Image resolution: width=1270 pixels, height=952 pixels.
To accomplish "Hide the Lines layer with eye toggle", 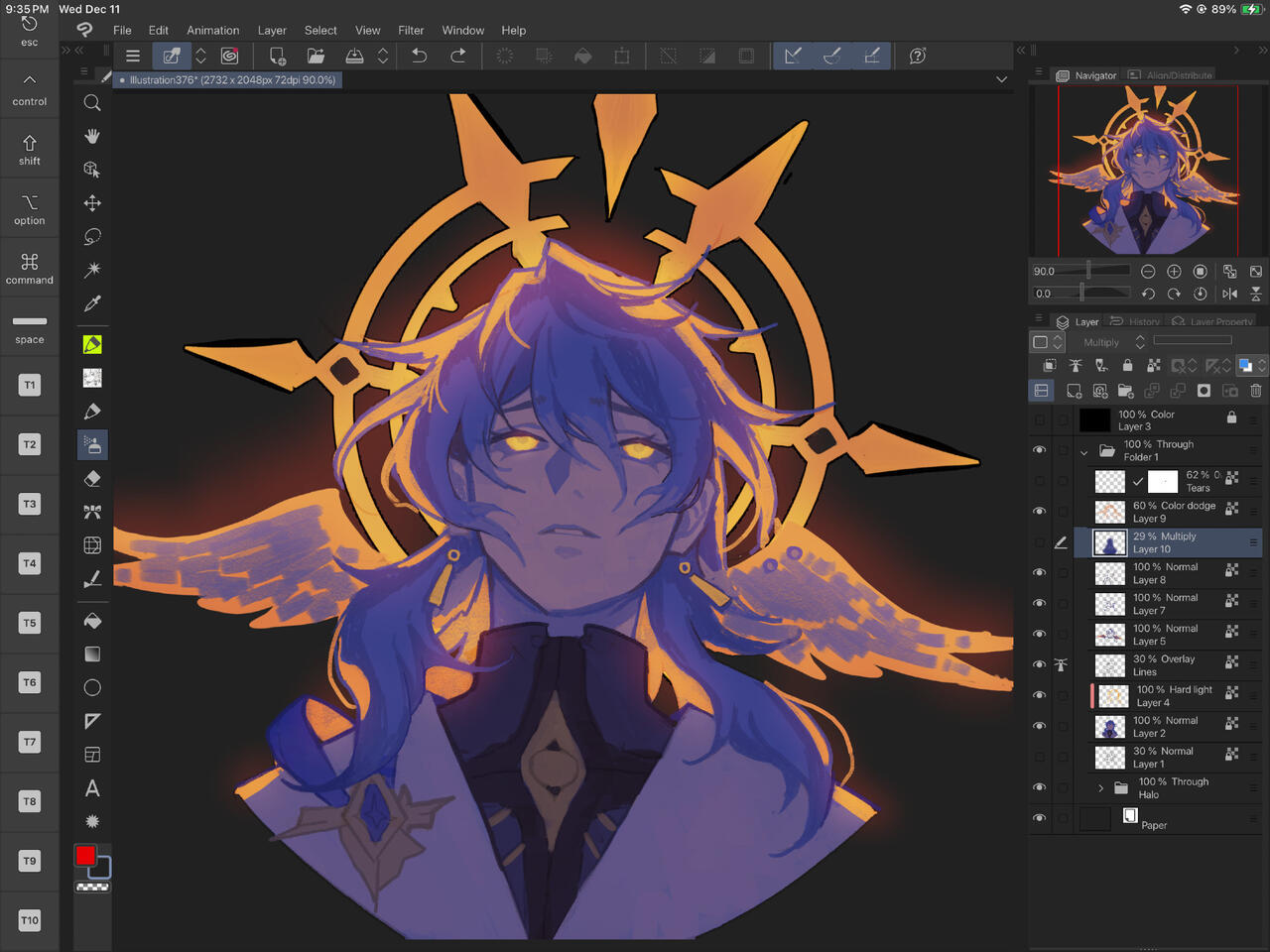I will tap(1039, 664).
